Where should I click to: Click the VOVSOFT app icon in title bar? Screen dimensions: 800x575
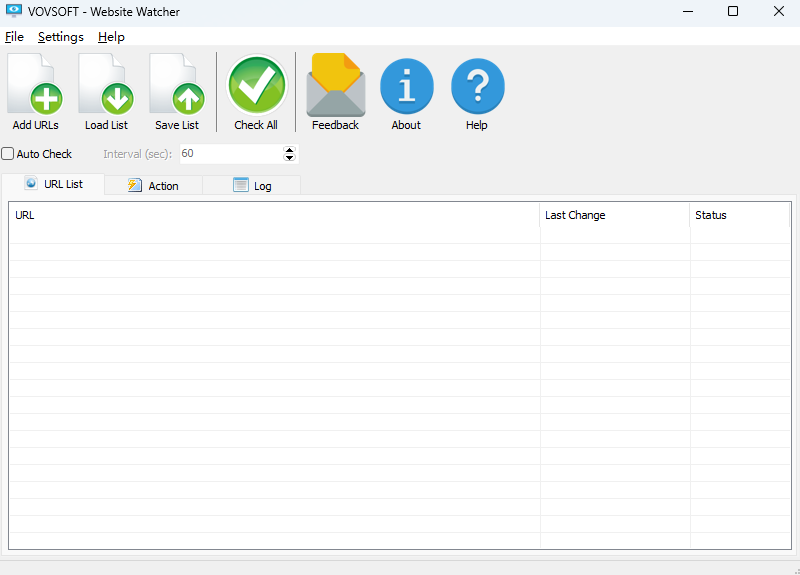tap(14, 11)
